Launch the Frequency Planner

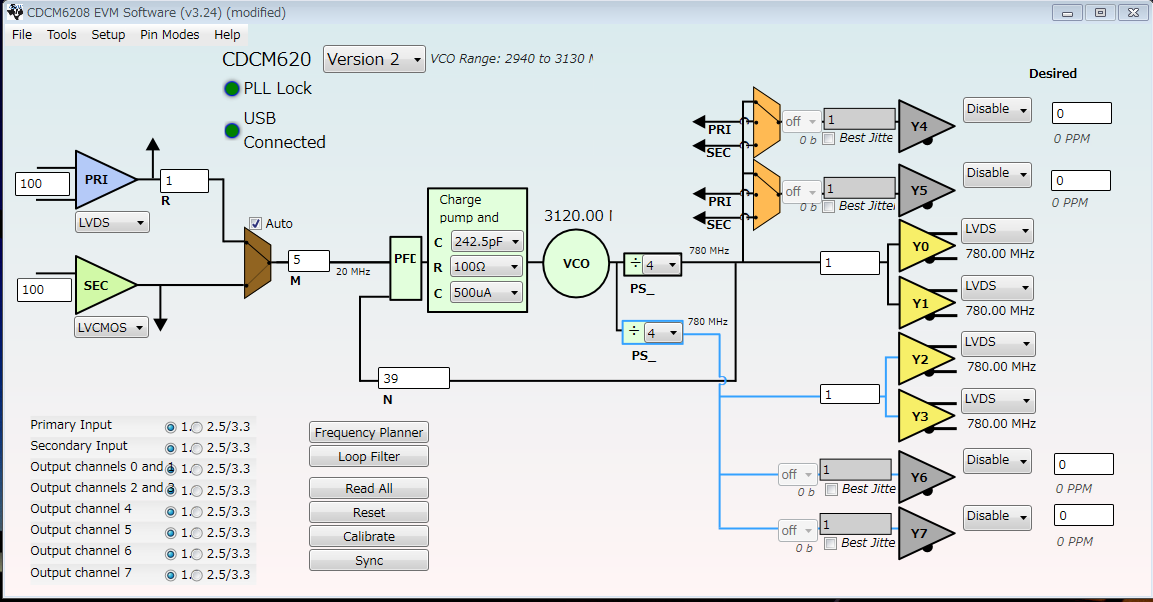(369, 432)
